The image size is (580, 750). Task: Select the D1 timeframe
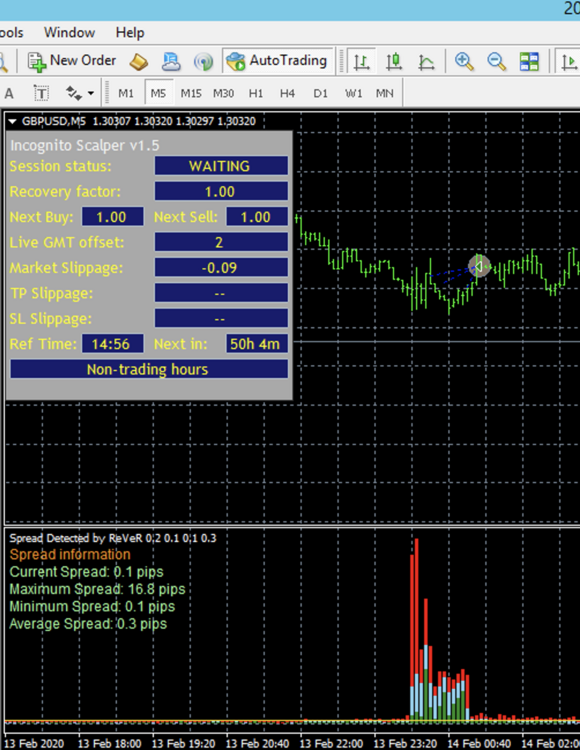320,93
